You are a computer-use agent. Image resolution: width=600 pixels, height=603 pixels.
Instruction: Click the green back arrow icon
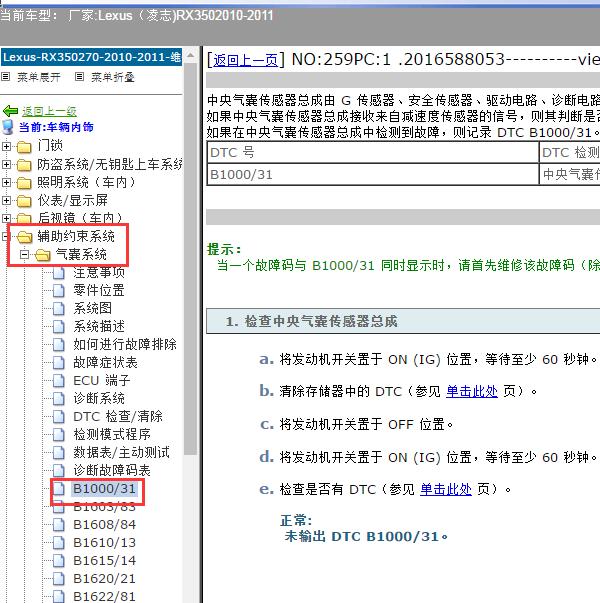coord(10,111)
